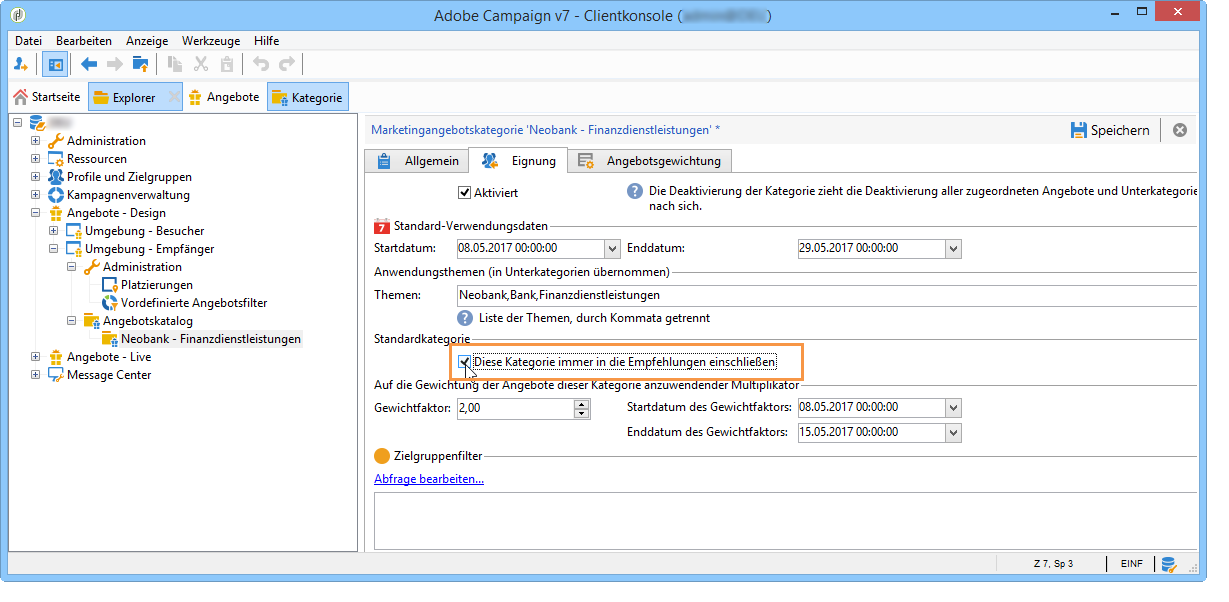
Task: Switch to the Allgemein tab
Action: click(x=418, y=161)
